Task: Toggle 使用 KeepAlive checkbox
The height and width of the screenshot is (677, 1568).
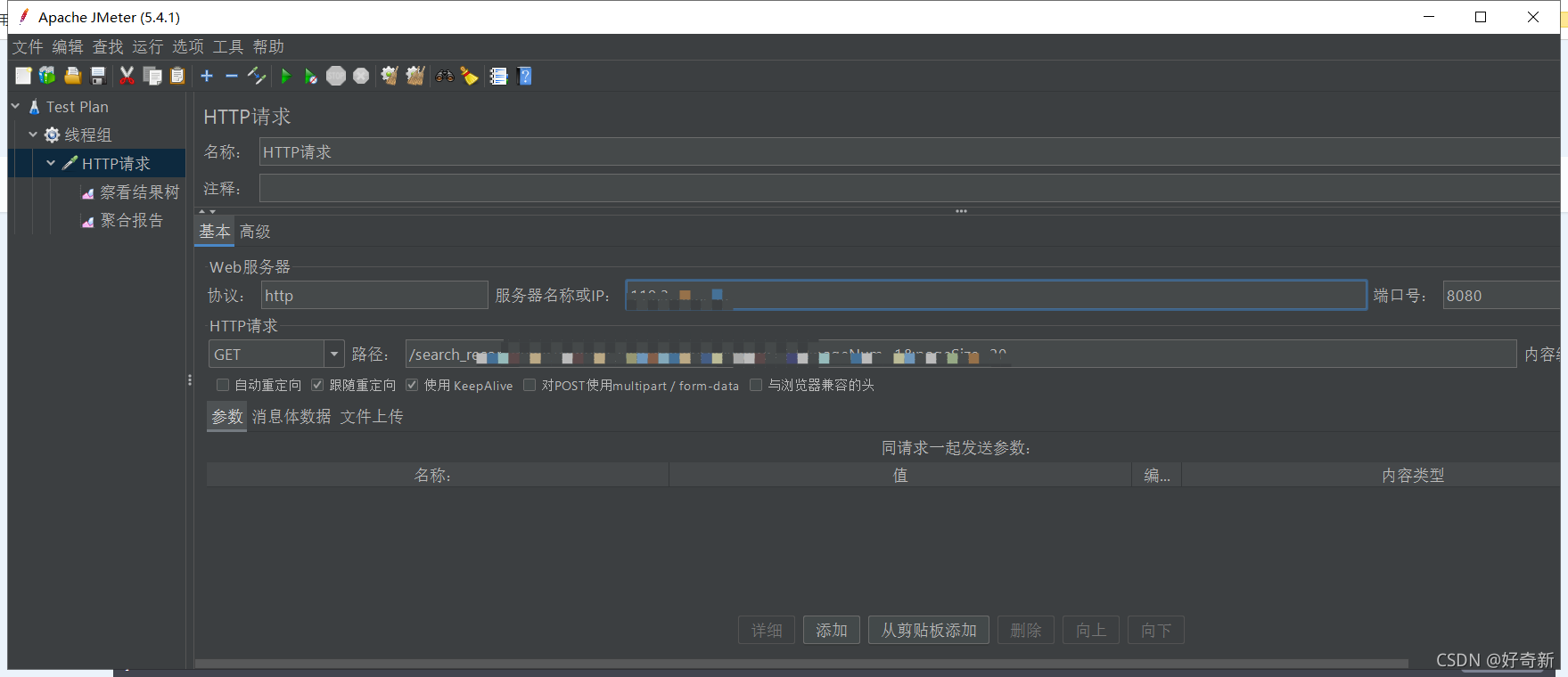Action: tap(412, 385)
